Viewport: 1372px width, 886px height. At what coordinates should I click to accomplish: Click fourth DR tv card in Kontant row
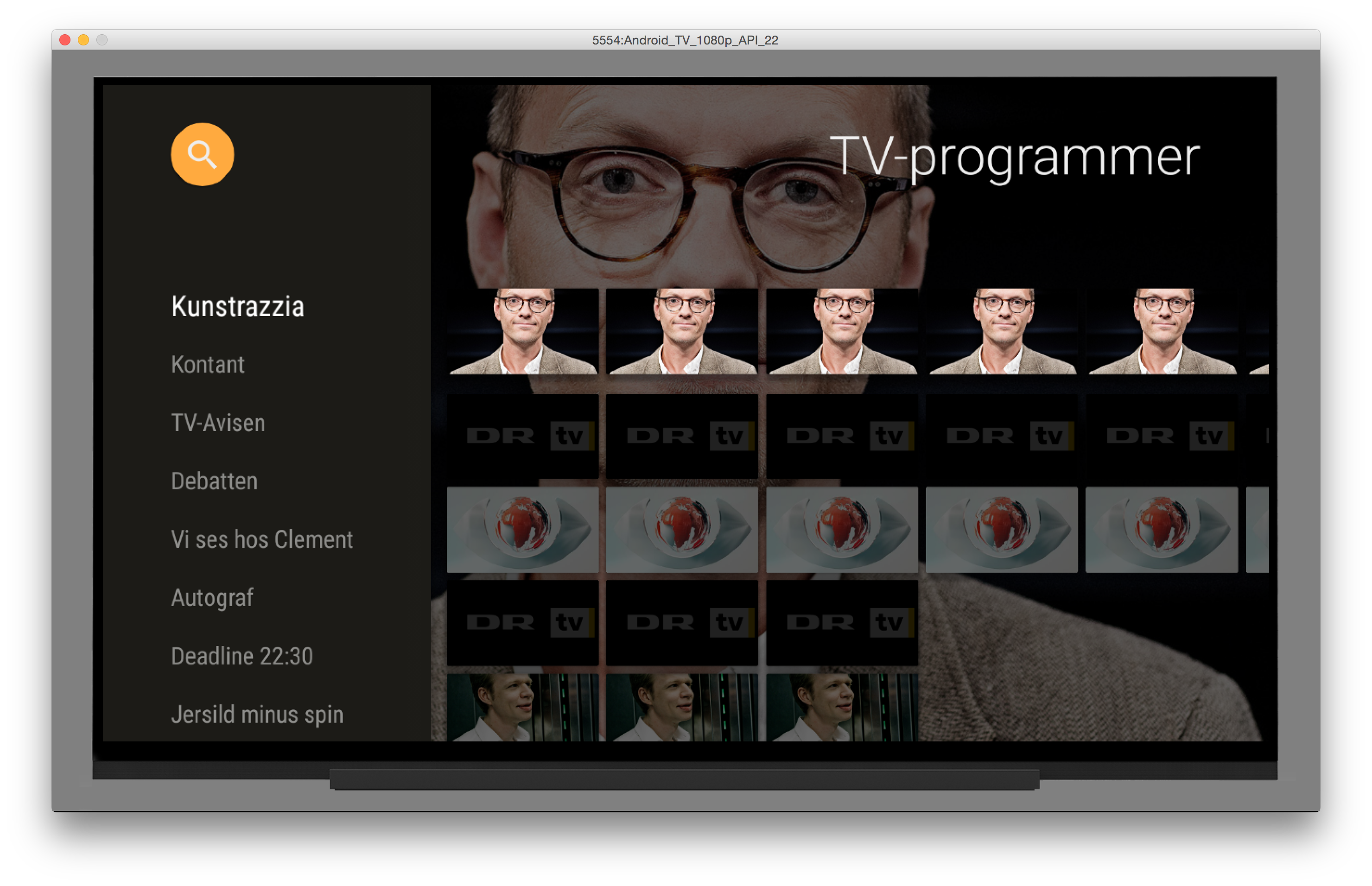[x=1001, y=436]
